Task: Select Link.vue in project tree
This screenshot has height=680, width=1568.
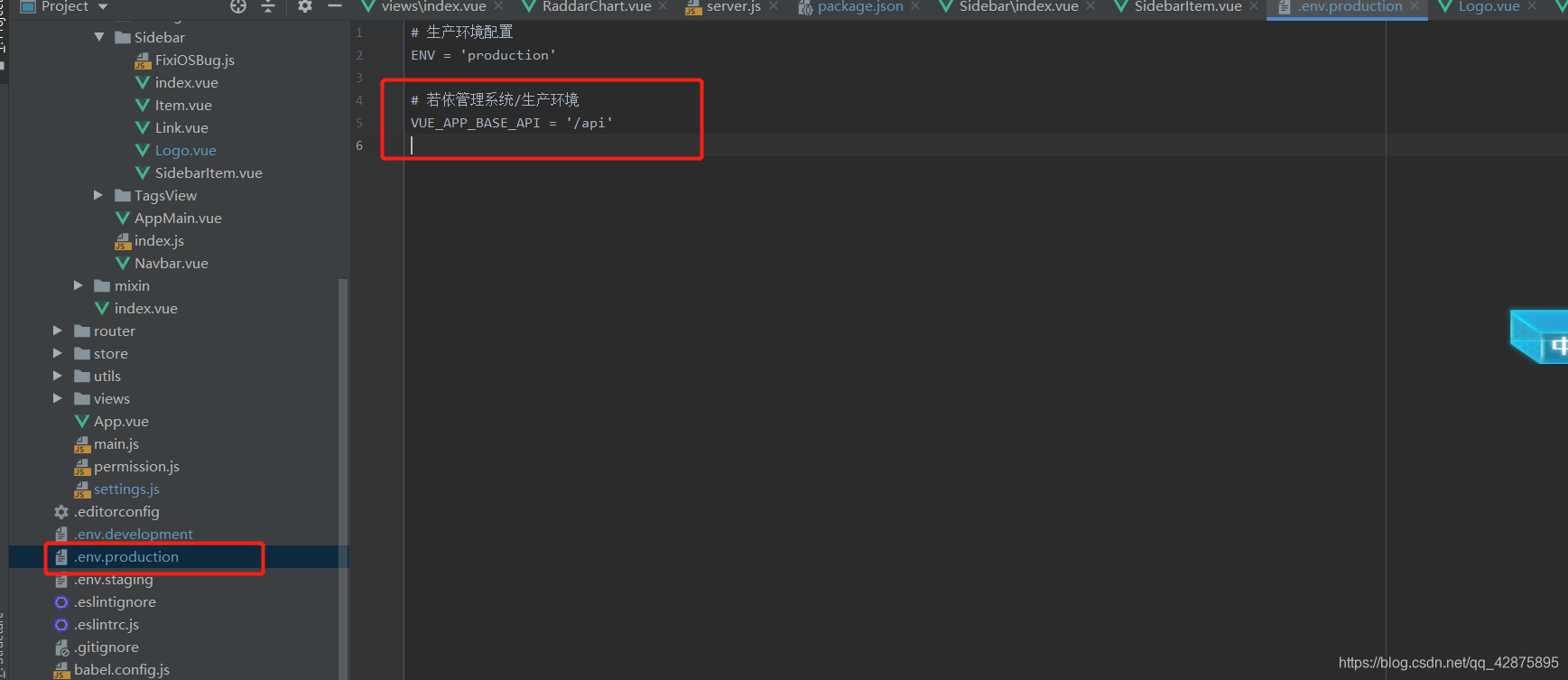Action: point(181,127)
